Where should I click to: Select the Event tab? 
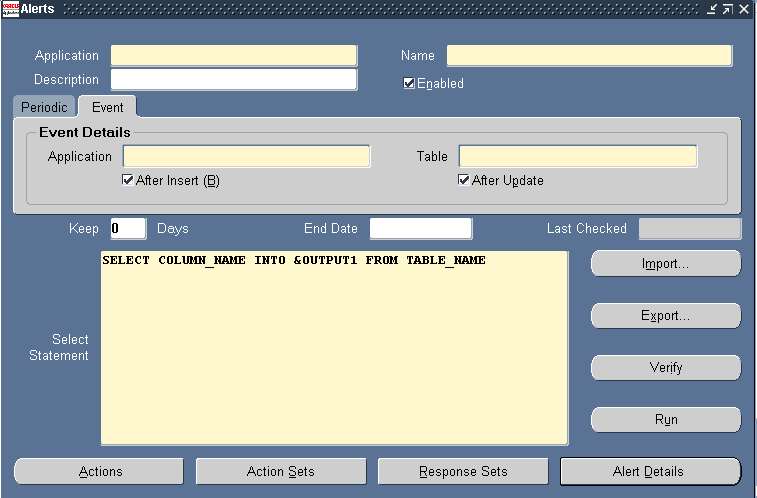107,107
